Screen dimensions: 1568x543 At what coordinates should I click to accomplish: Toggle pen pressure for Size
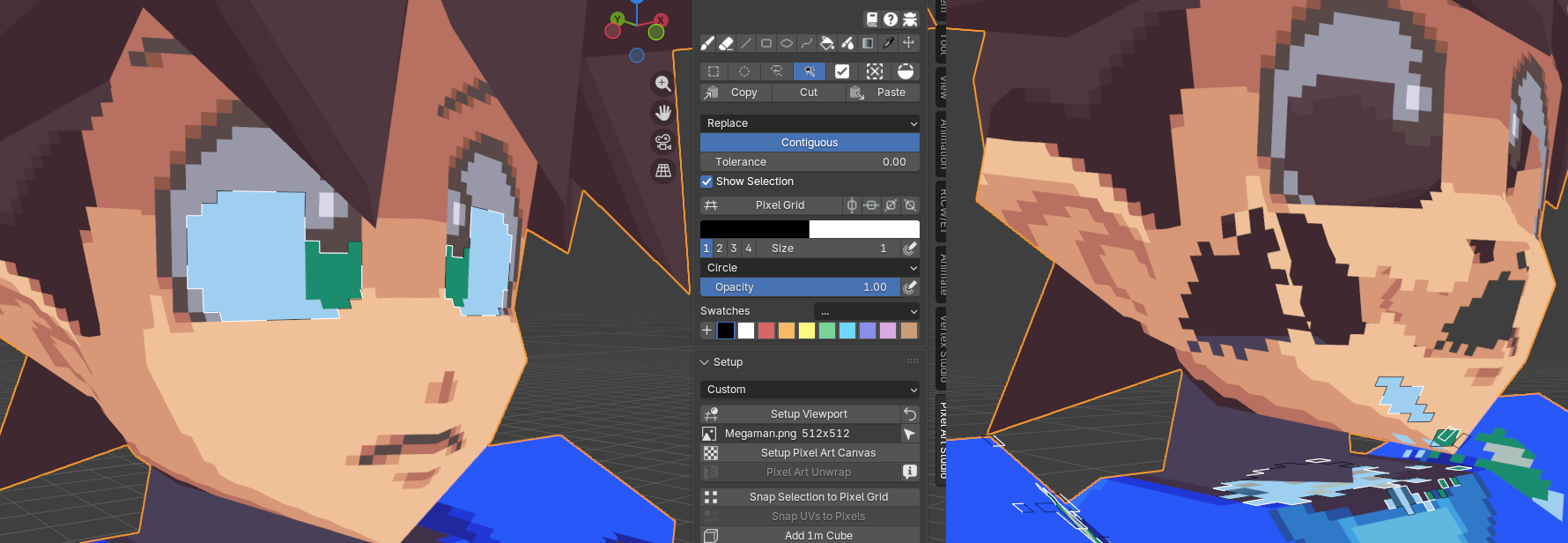pos(910,249)
